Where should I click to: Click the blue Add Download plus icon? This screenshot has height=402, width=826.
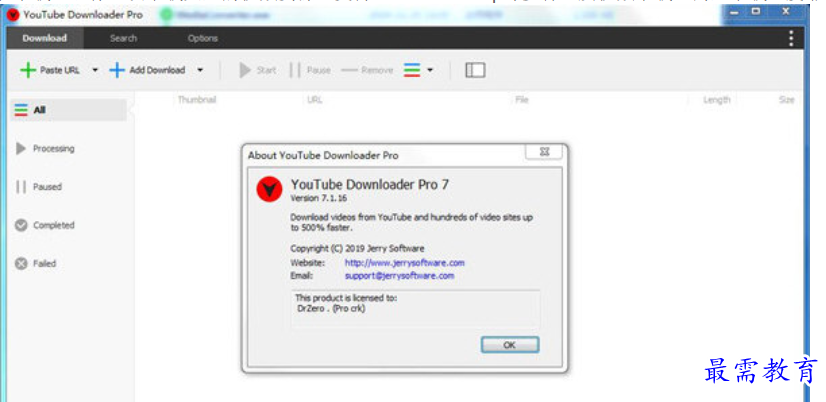tap(117, 70)
